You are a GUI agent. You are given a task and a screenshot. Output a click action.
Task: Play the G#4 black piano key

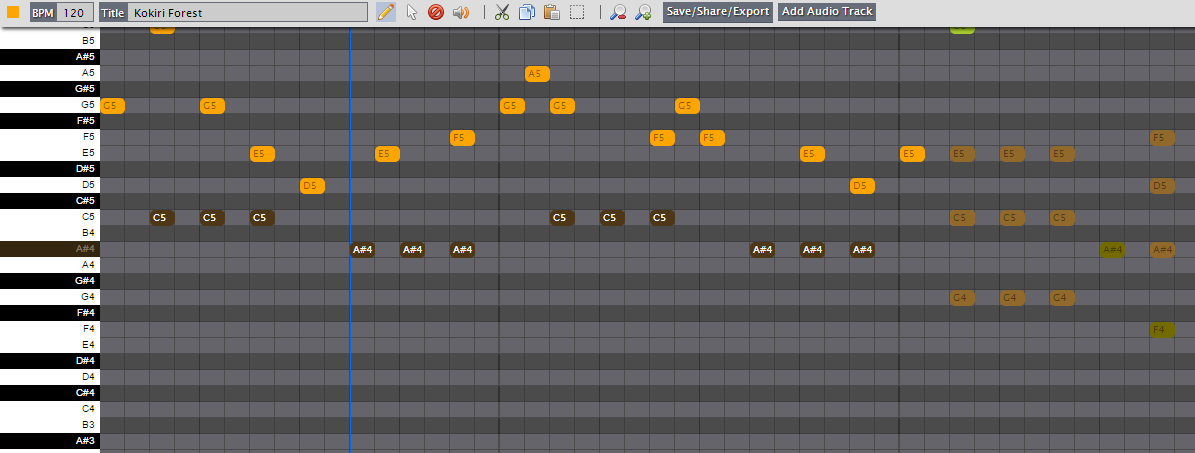50,281
